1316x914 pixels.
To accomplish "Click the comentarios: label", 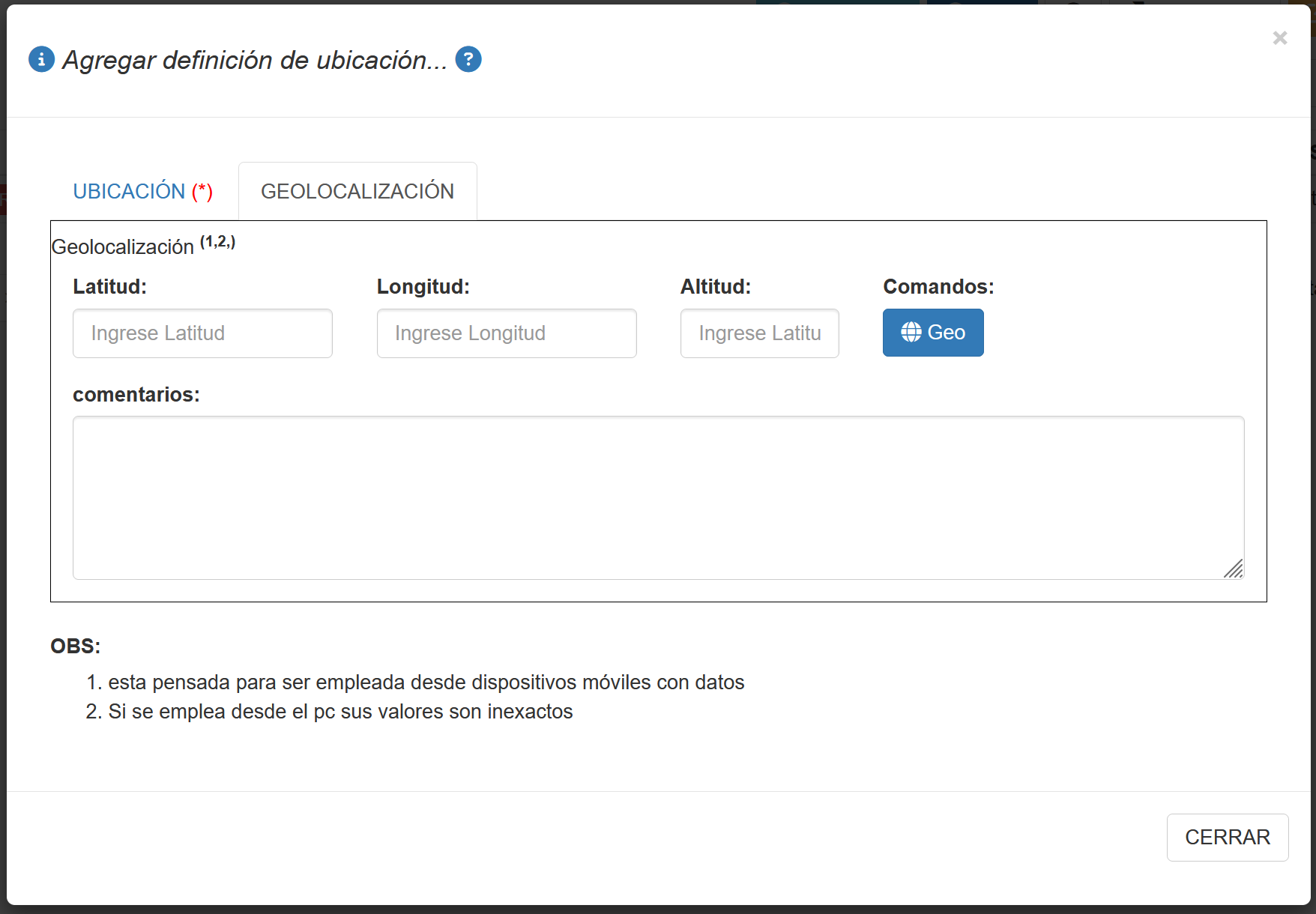I will [136, 395].
